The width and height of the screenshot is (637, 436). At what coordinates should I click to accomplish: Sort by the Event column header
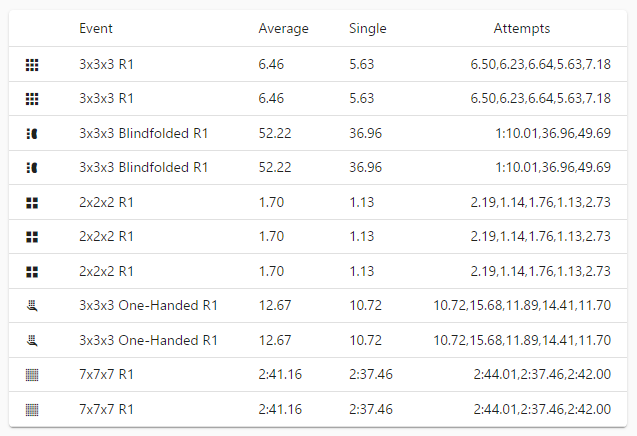[96, 28]
